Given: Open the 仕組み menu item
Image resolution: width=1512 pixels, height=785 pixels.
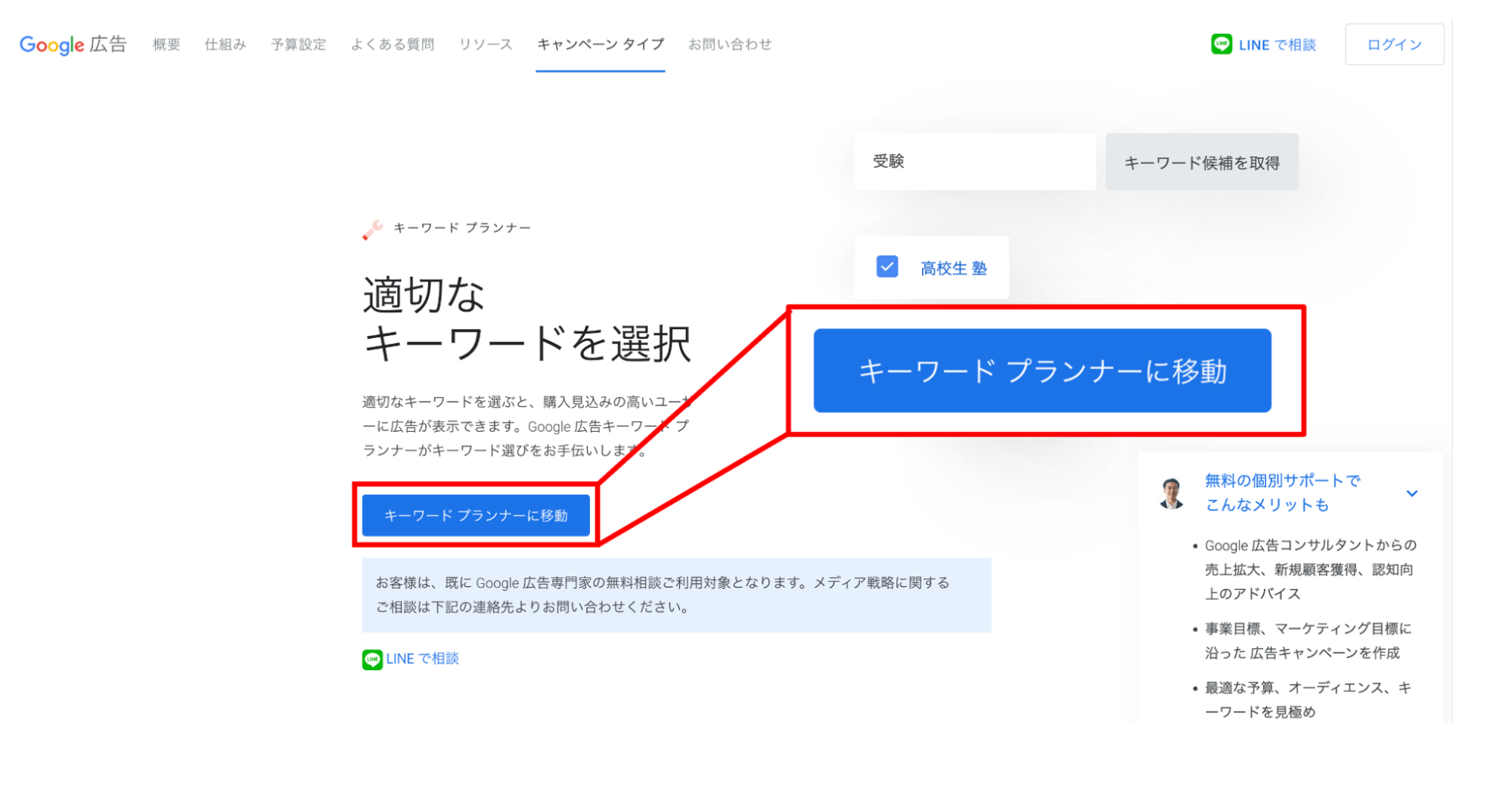Looking at the screenshot, I should pos(225,45).
